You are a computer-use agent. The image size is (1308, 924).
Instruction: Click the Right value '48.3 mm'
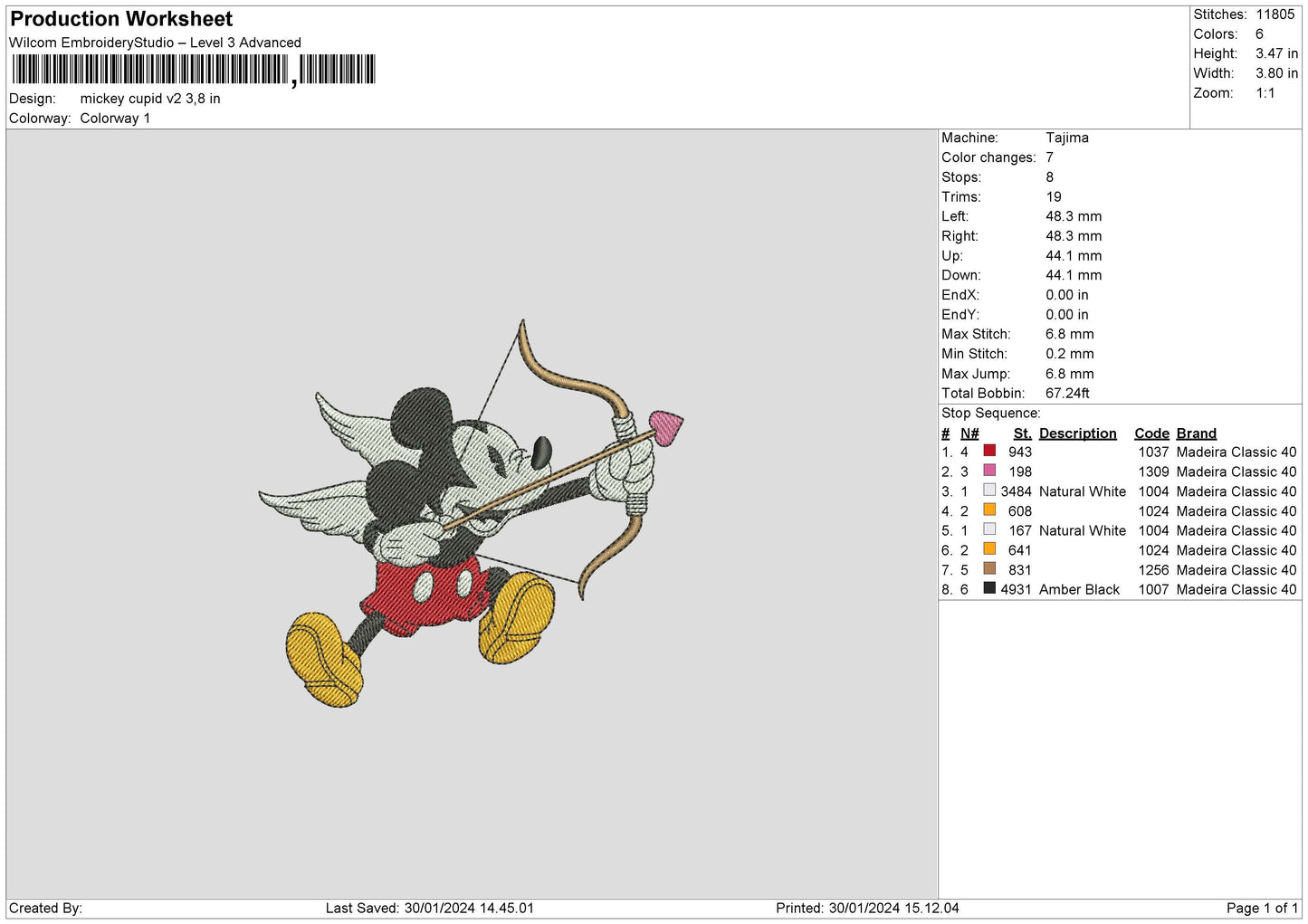tap(1074, 236)
